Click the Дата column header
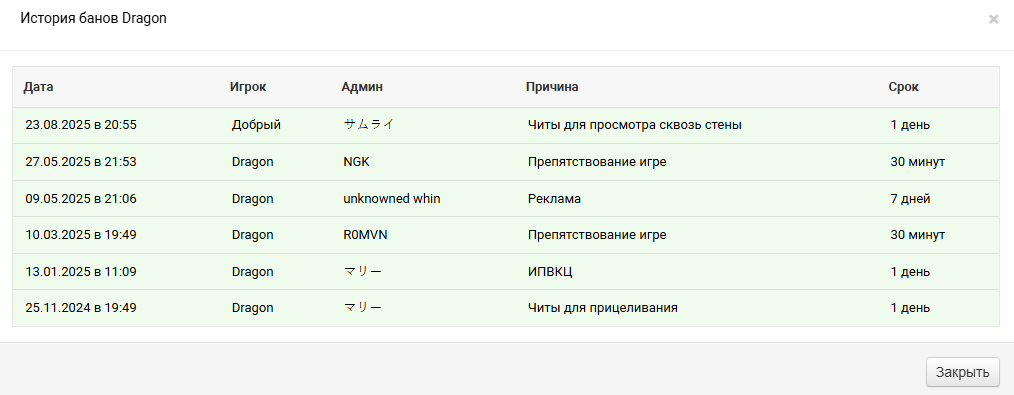Image resolution: width=1014 pixels, height=395 pixels. coord(38,87)
